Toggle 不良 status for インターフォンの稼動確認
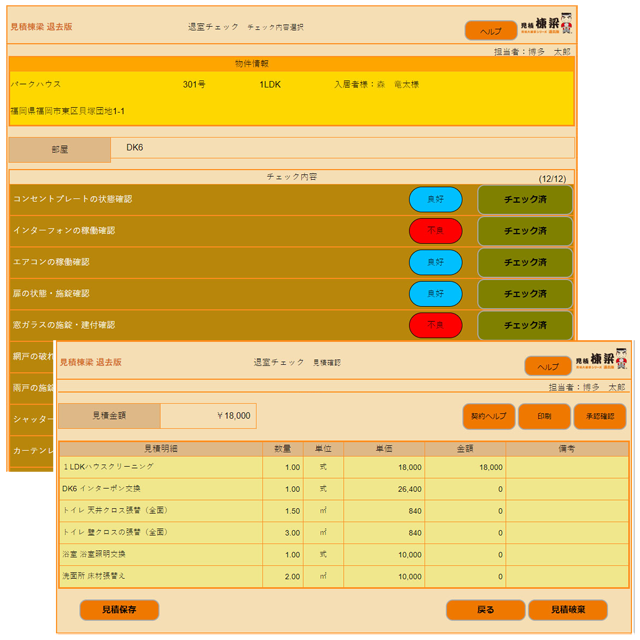This screenshot has width=640, height=640. point(435,231)
